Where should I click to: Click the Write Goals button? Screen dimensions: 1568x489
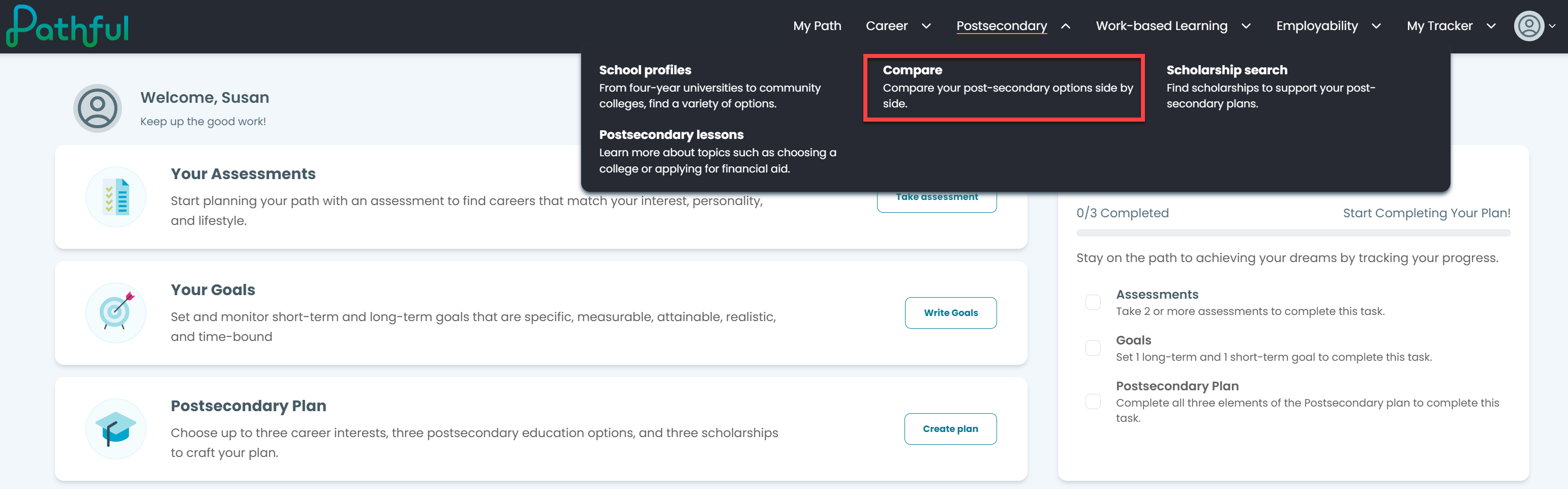point(950,313)
